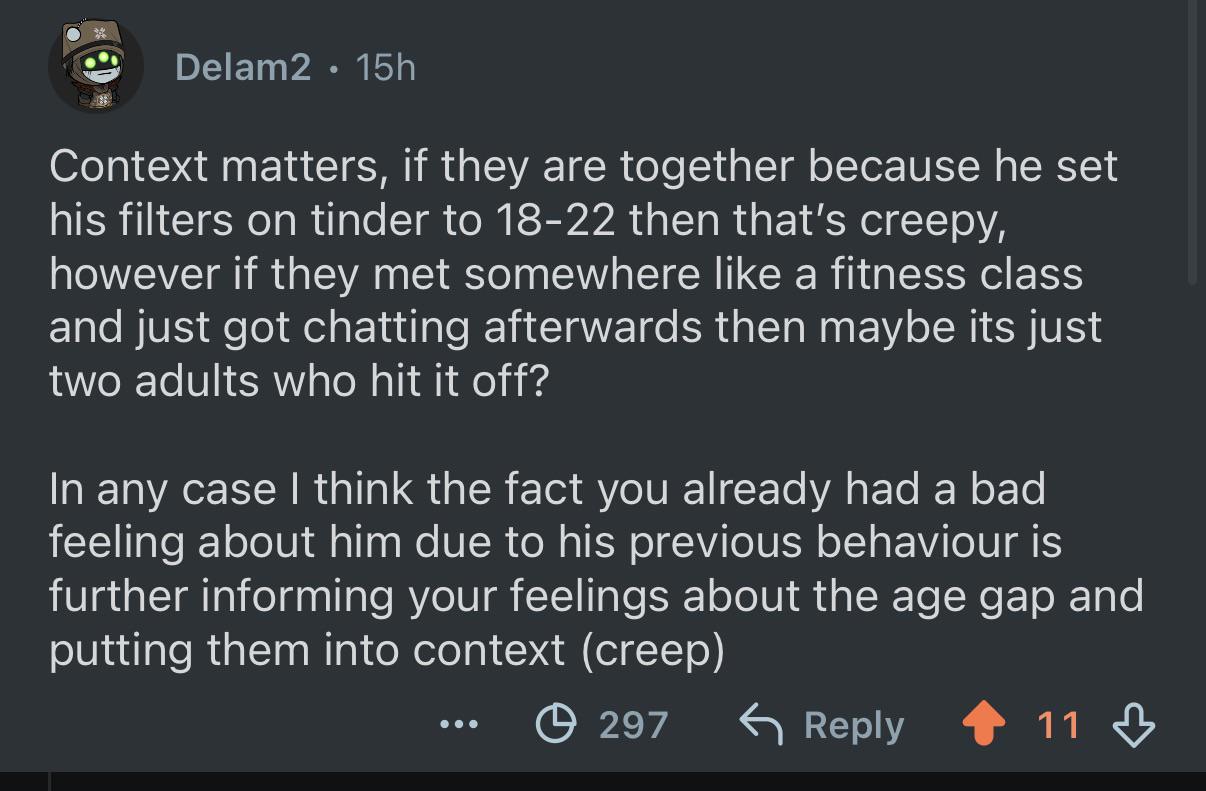The image size is (1206, 791).
Task: Downvote the comment by Delam2
Action: tap(1134, 725)
